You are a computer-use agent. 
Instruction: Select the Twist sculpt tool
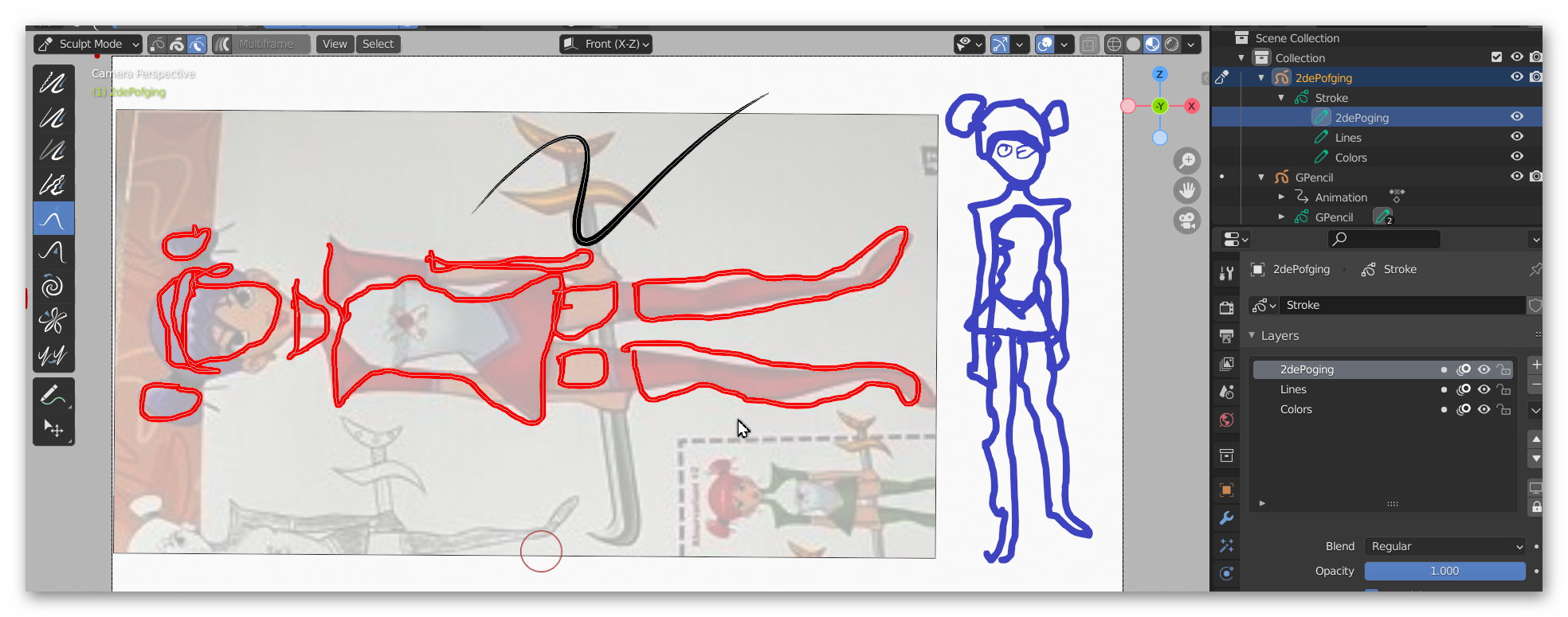point(53,286)
